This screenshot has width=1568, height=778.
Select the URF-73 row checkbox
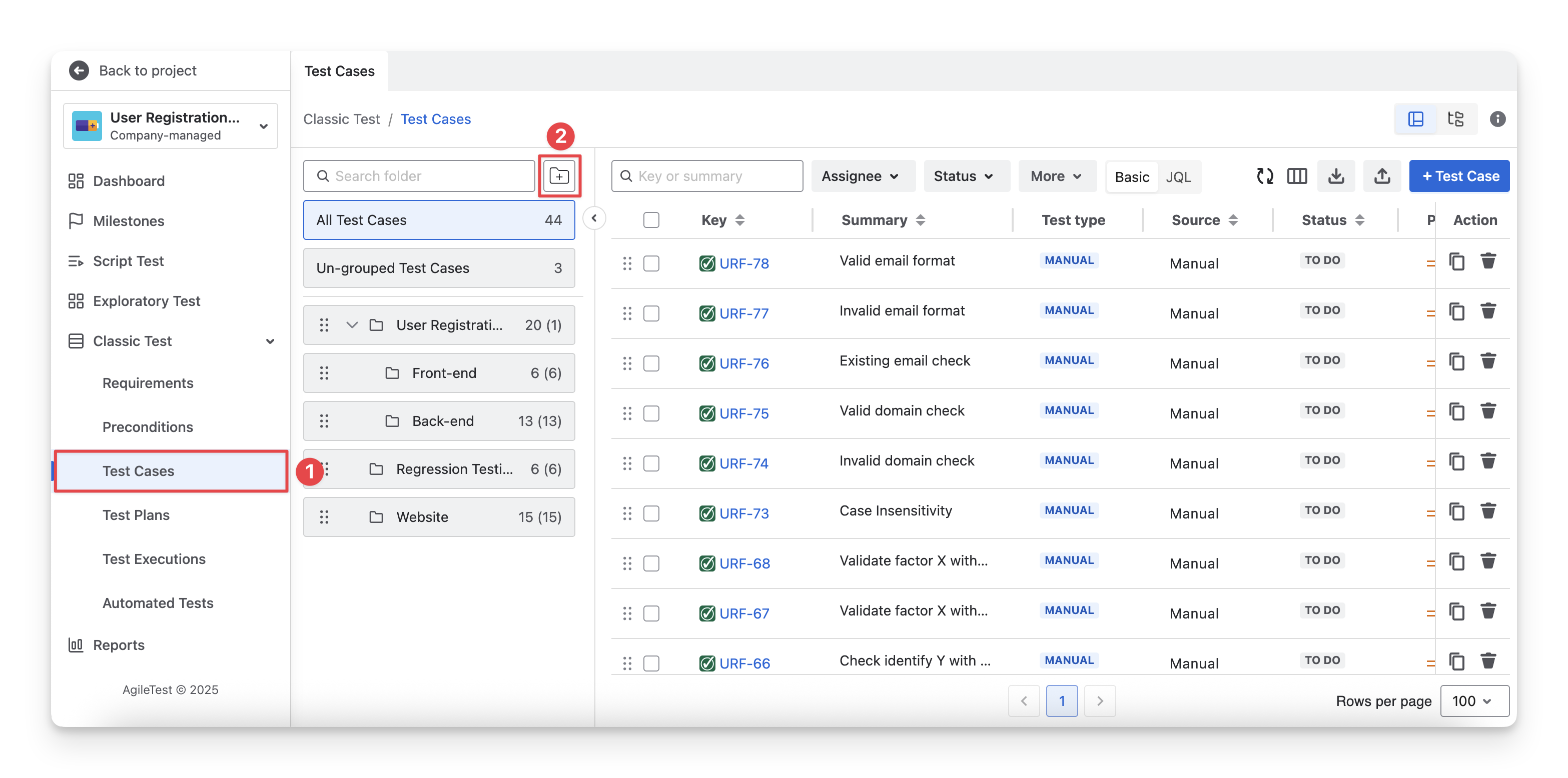(x=651, y=513)
